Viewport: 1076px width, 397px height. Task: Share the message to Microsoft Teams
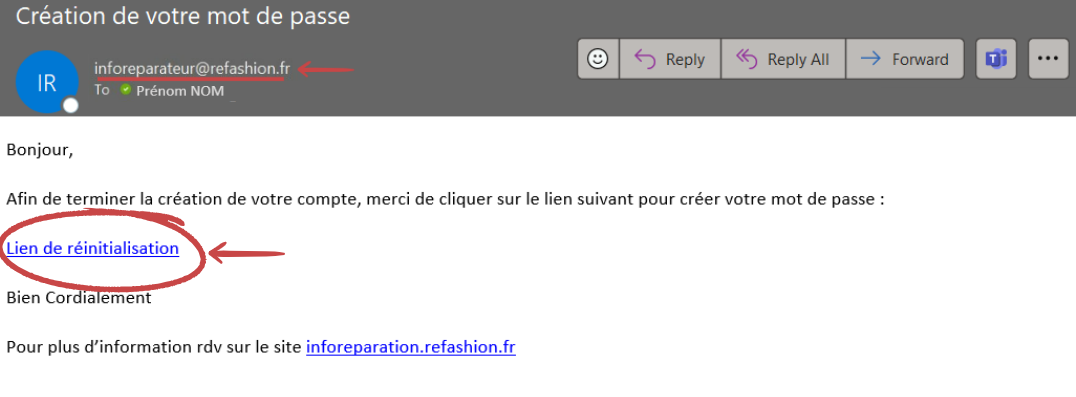click(x=996, y=59)
